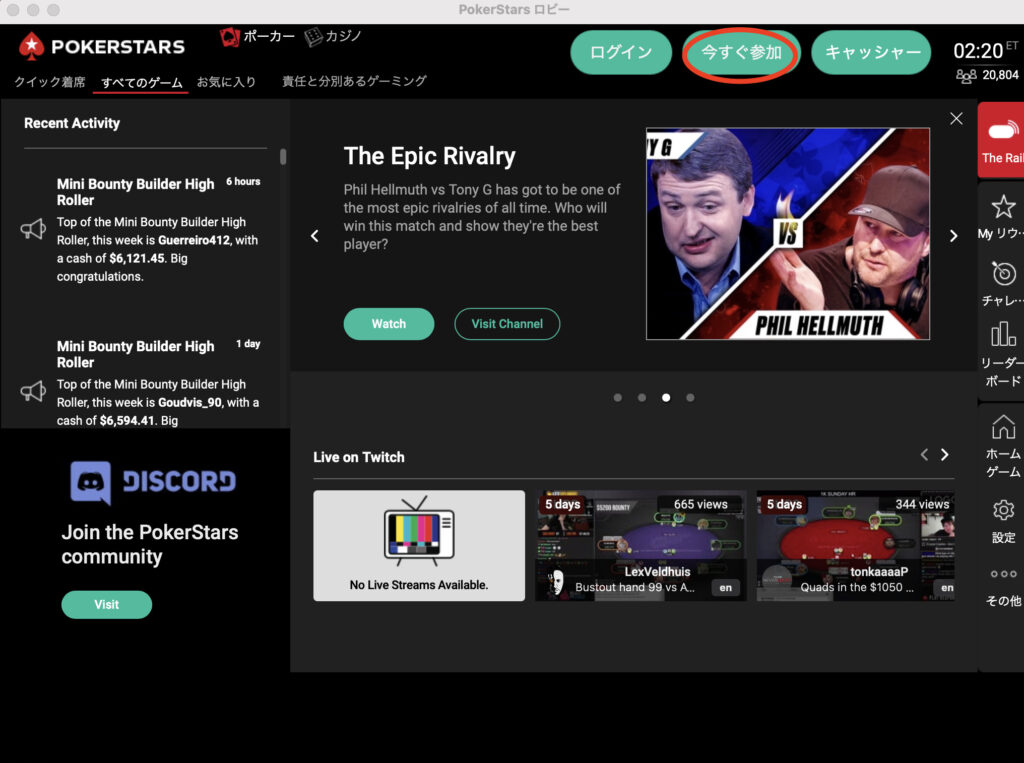
Task: Click the three-dot その他 icon
Action: 1002,575
